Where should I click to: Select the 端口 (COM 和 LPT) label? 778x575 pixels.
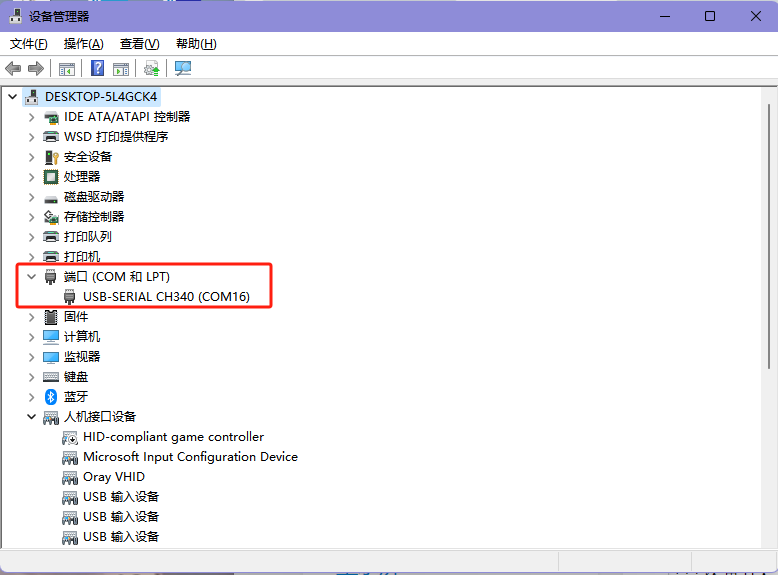point(117,276)
